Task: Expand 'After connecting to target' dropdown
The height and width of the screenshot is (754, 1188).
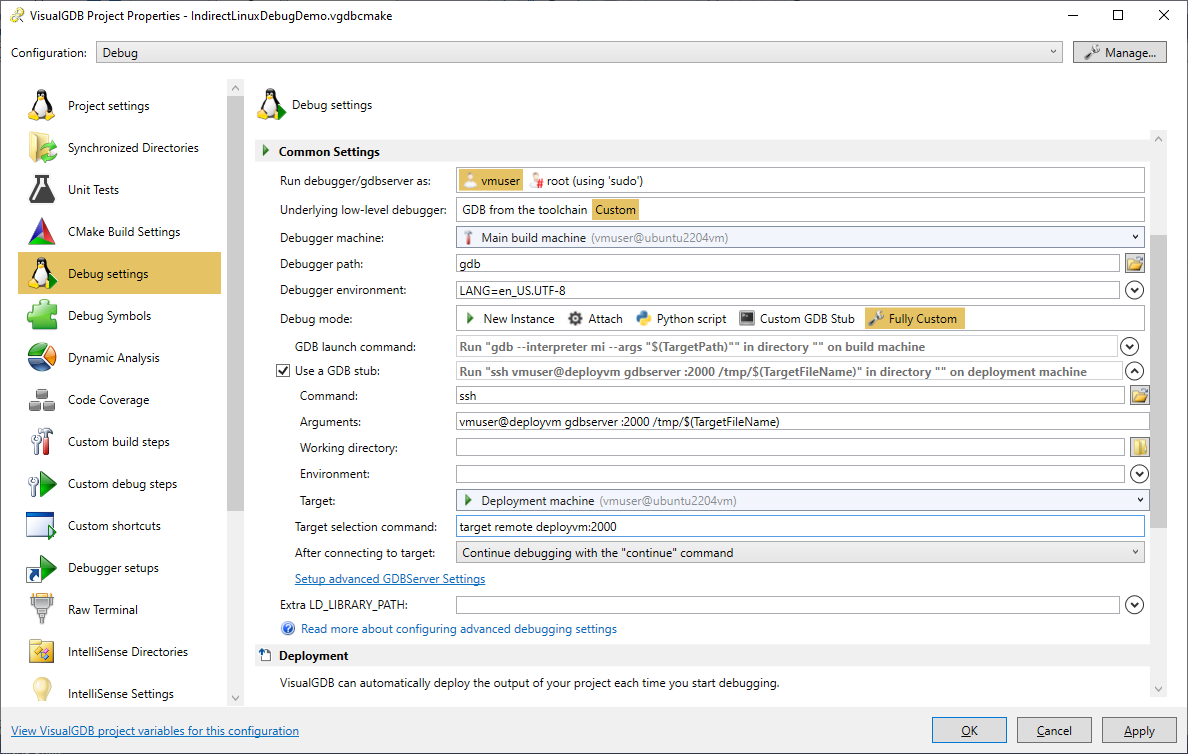Action: click(x=799, y=552)
